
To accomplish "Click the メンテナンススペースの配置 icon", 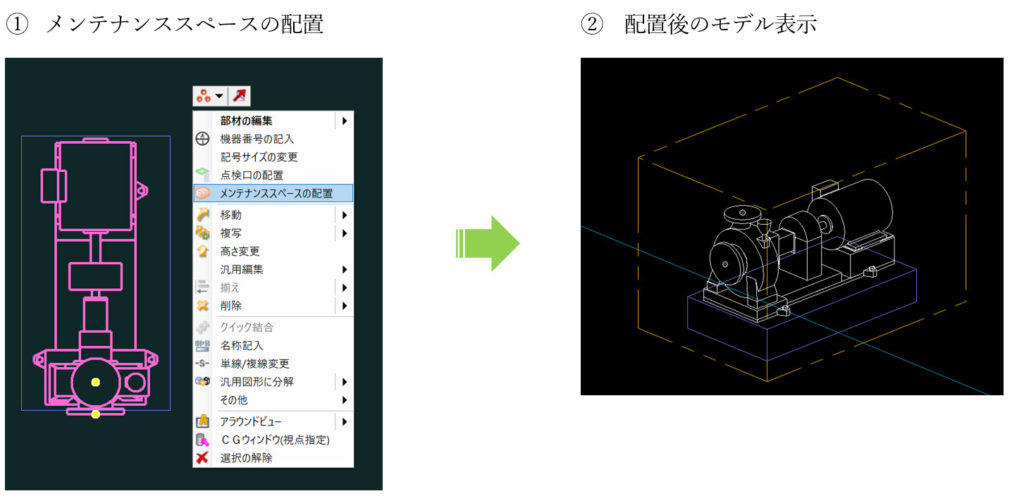I will (x=202, y=193).
